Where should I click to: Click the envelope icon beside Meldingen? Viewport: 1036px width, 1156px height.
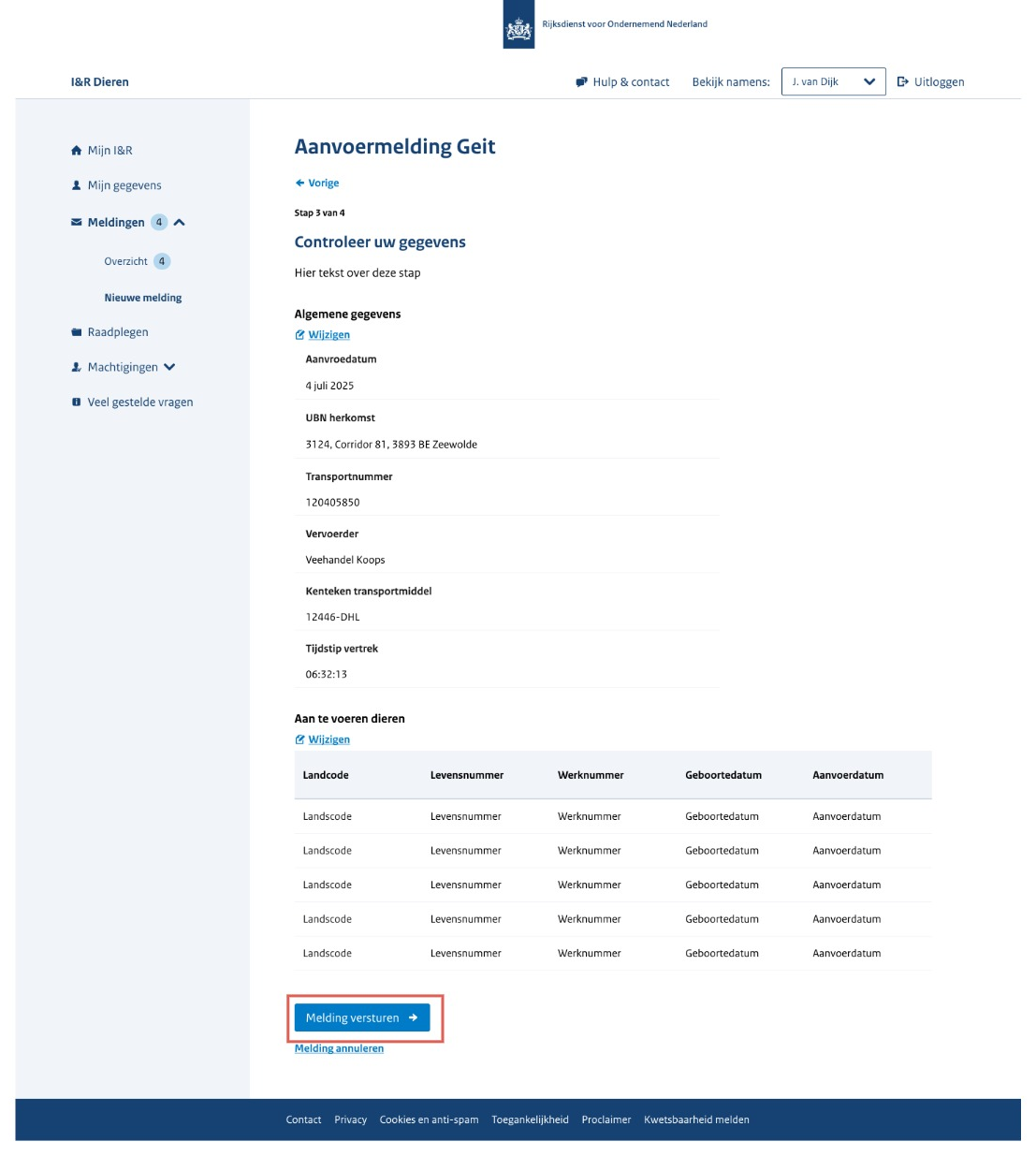click(x=77, y=223)
